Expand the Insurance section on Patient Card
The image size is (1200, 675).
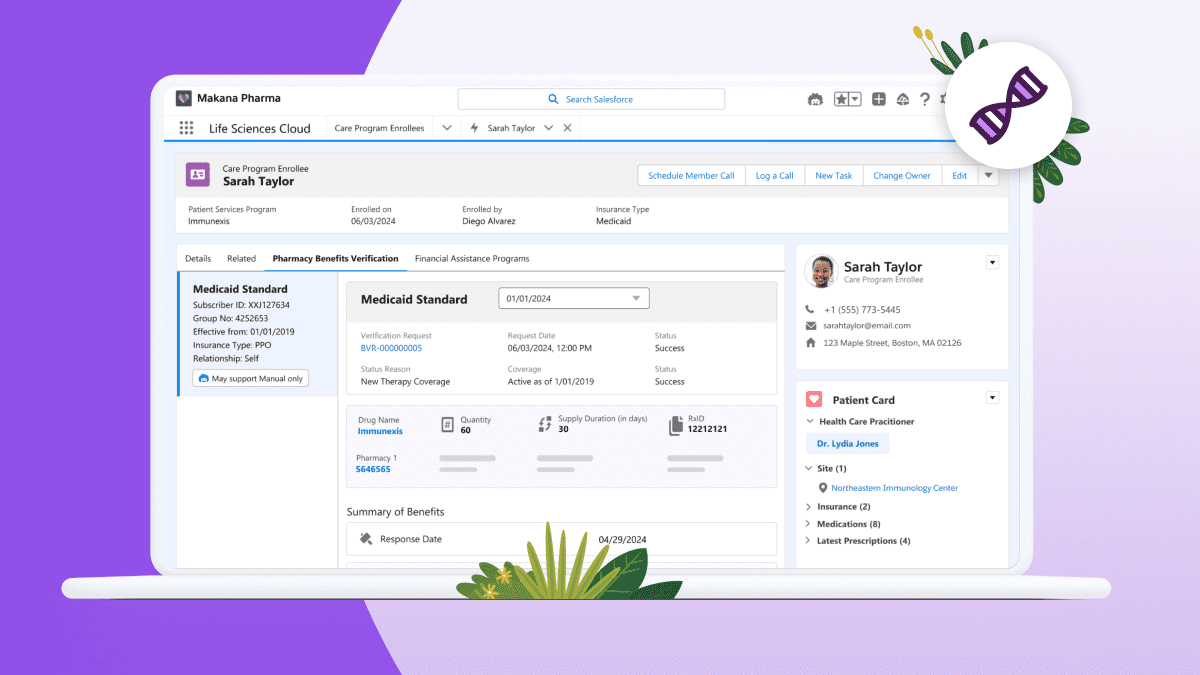(x=808, y=506)
